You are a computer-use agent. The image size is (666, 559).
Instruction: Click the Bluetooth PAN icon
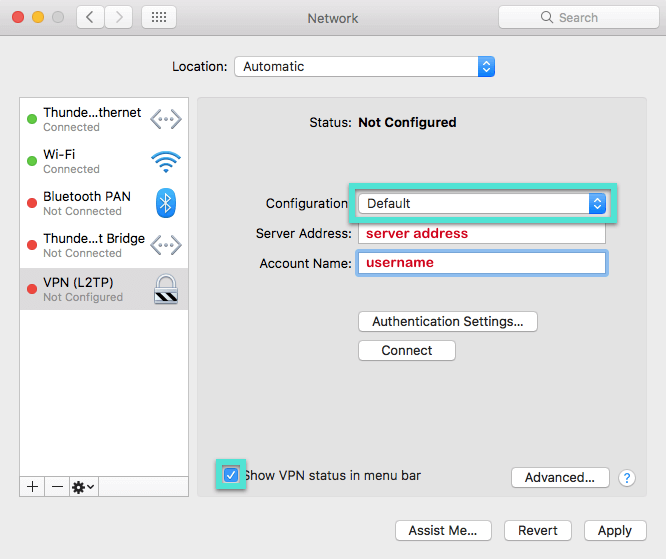click(165, 203)
